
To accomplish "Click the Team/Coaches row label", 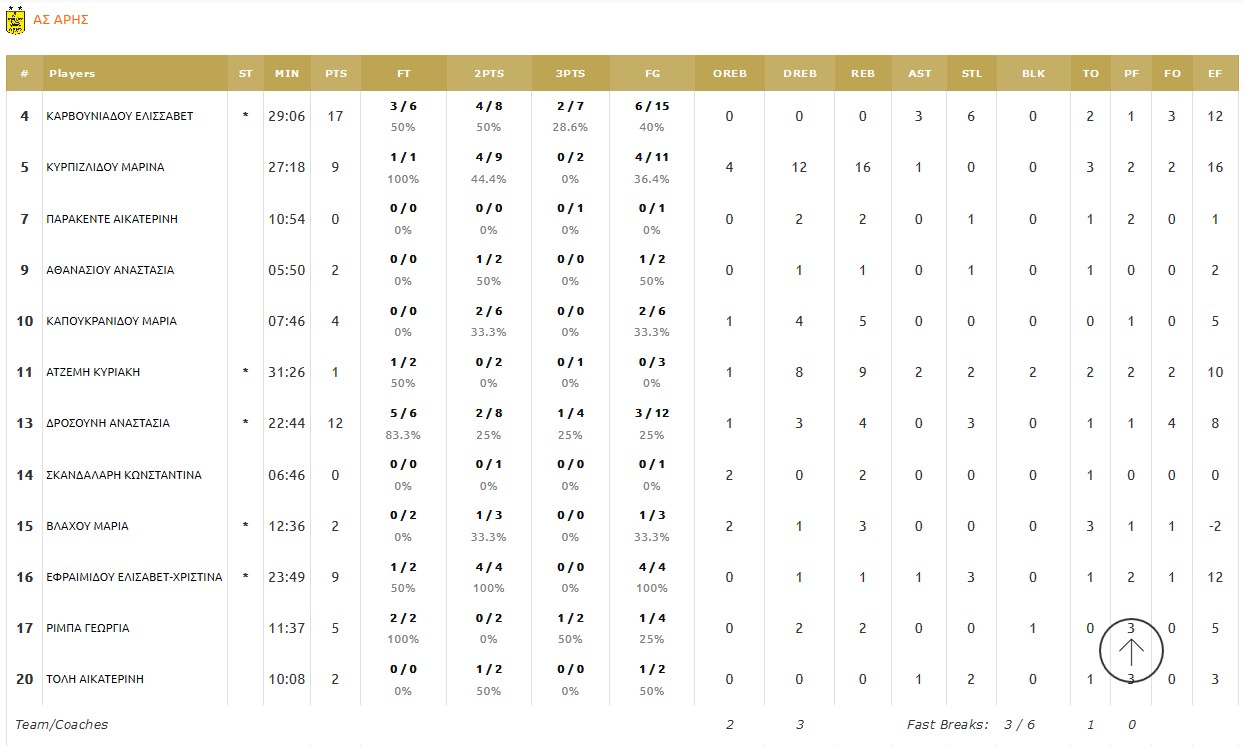I will [x=62, y=725].
